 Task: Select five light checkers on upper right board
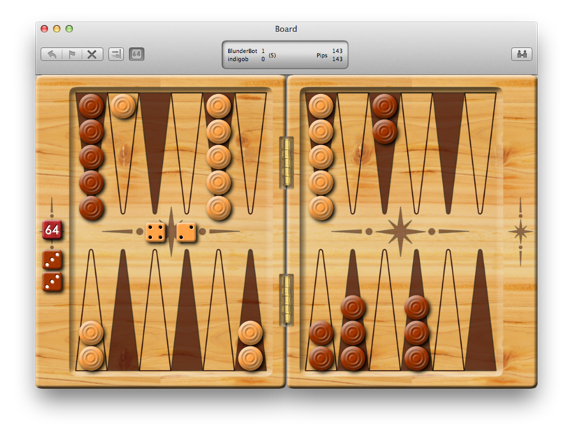[321, 157]
